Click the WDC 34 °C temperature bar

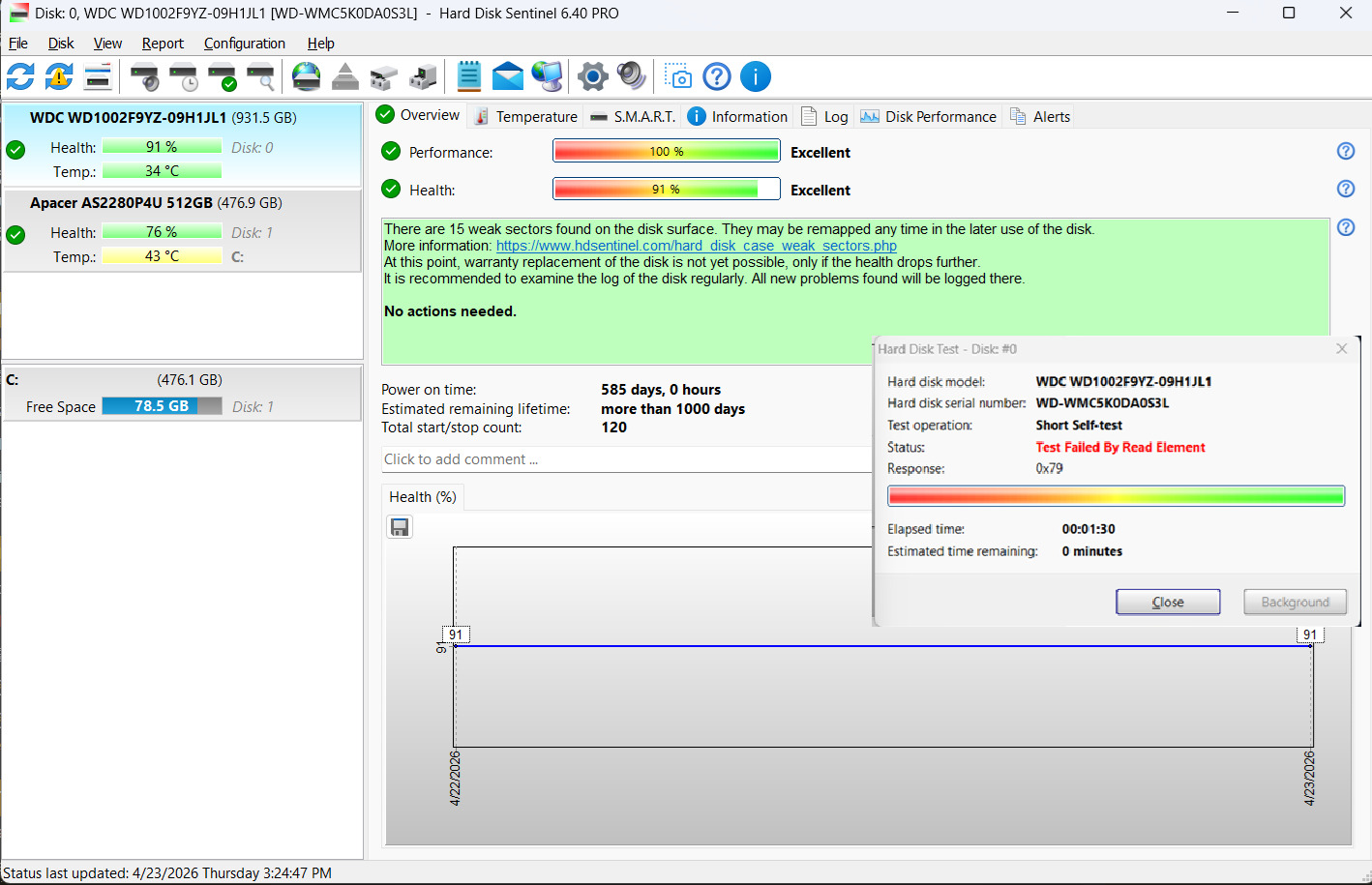[162, 171]
